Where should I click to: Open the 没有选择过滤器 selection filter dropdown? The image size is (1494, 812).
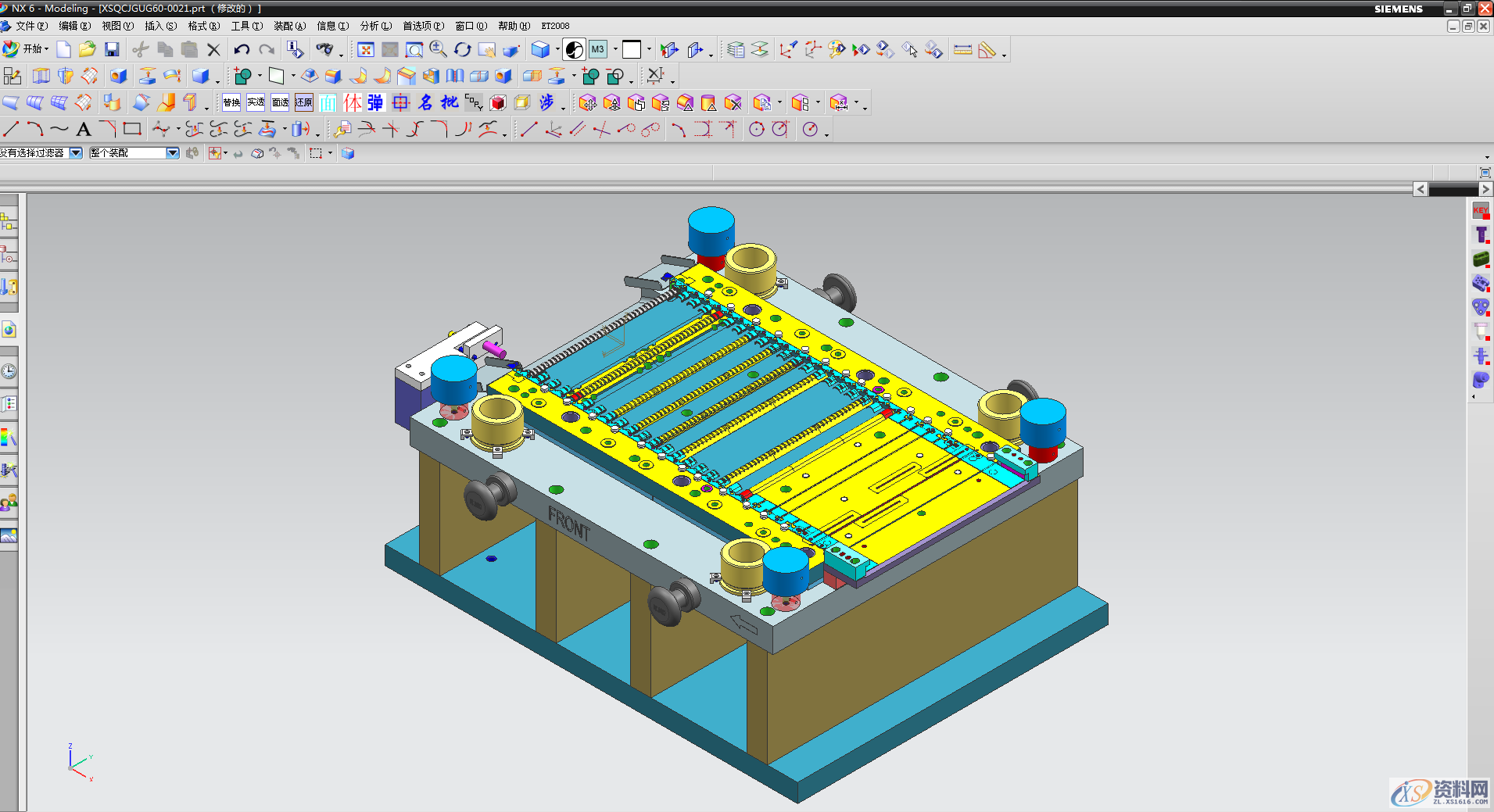pyautogui.click(x=76, y=153)
